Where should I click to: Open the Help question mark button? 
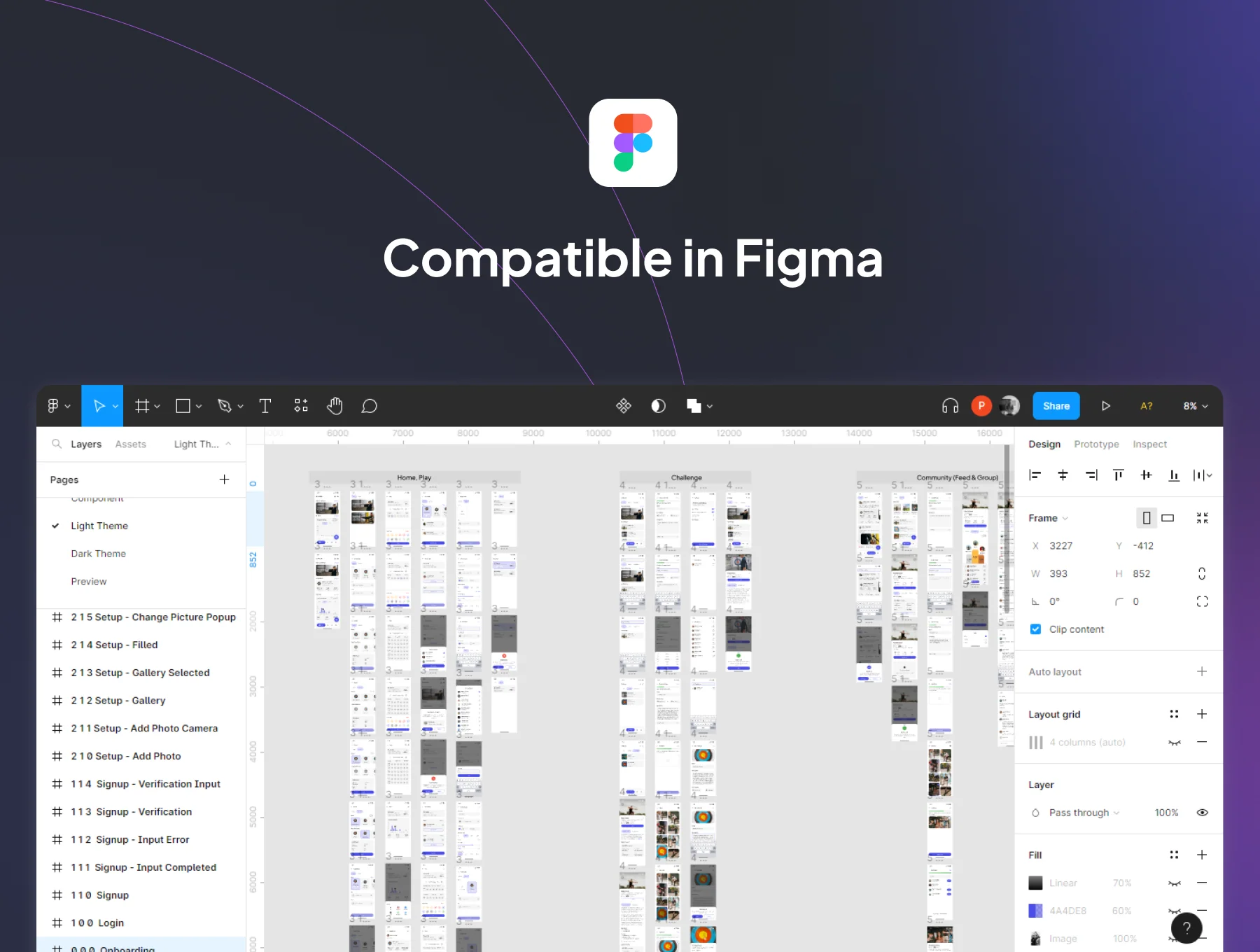[x=1186, y=928]
